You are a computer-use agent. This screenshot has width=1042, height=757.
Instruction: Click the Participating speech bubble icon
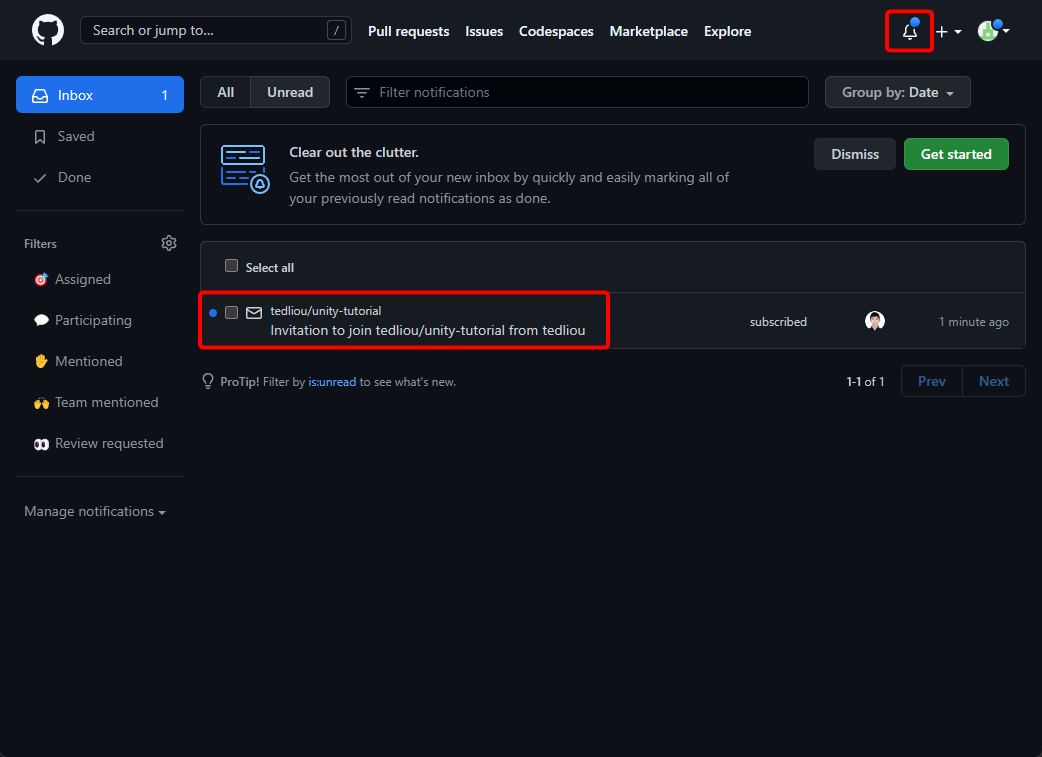pos(41,320)
